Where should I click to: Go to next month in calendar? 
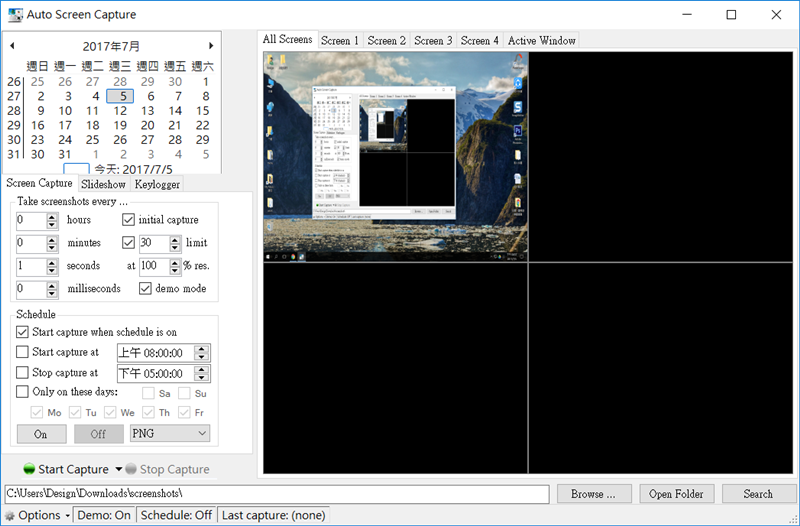pos(211,46)
